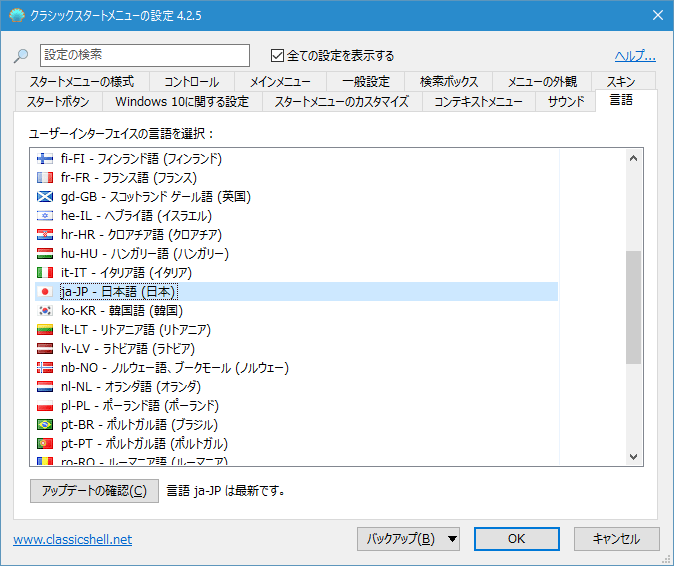Focus the 設定の検索 search field
Image resolution: width=674 pixels, height=566 pixels.
[145, 55]
